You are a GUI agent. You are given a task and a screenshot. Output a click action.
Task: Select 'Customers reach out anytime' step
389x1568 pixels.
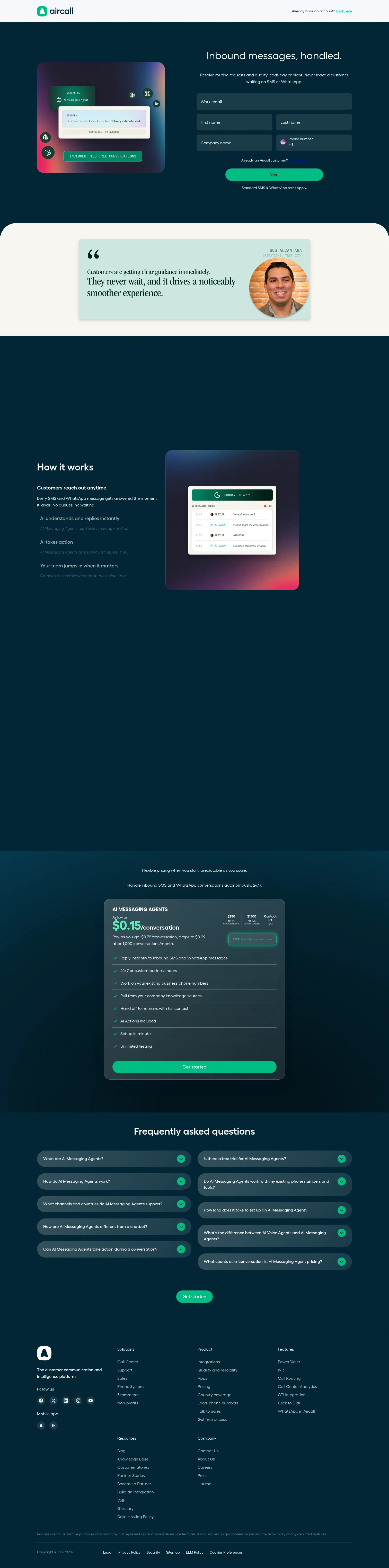coord(71,488)
